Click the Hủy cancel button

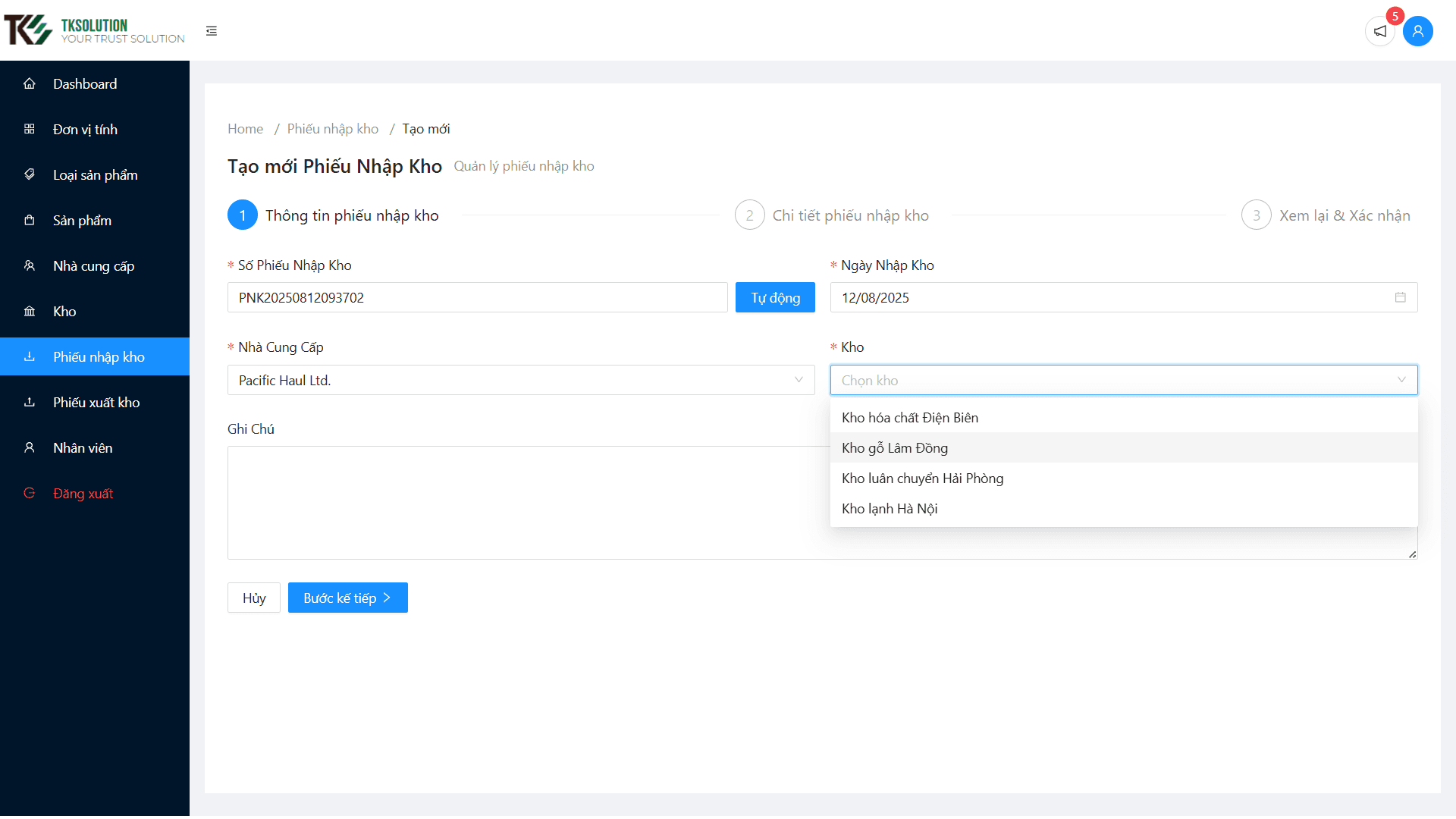[254, 598]
